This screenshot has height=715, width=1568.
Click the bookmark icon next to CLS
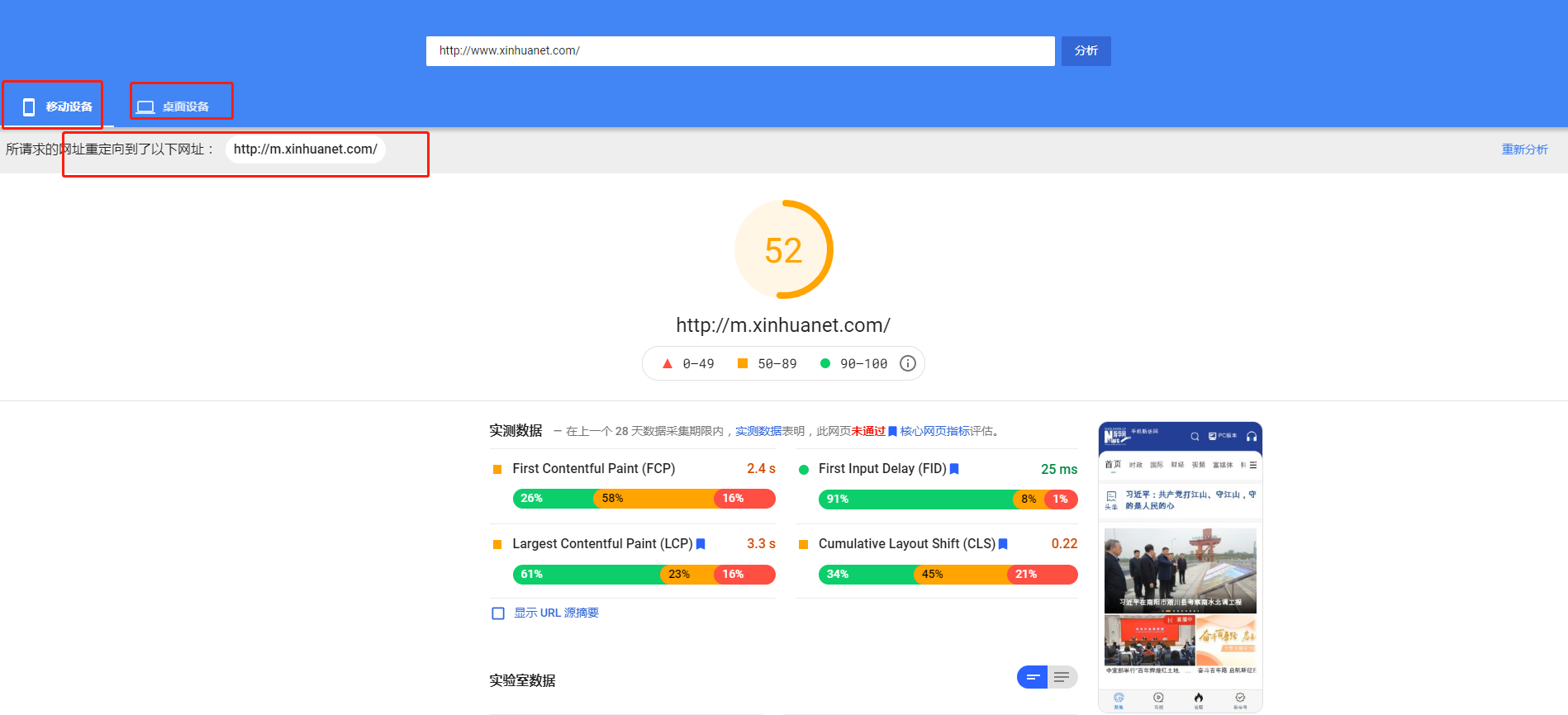pyautogui.click(x=1003, y=544)
